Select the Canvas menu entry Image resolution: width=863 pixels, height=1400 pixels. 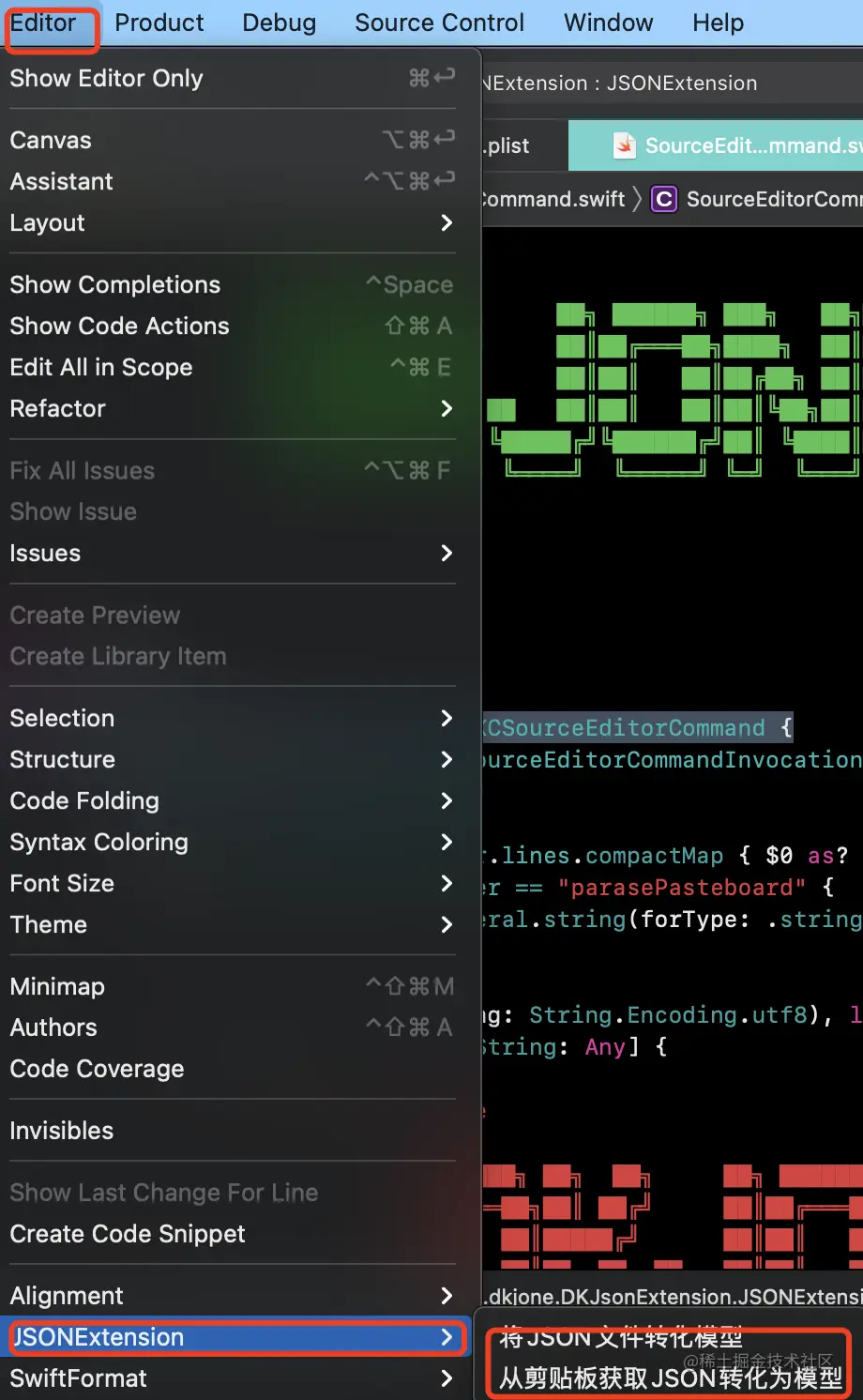232,140
